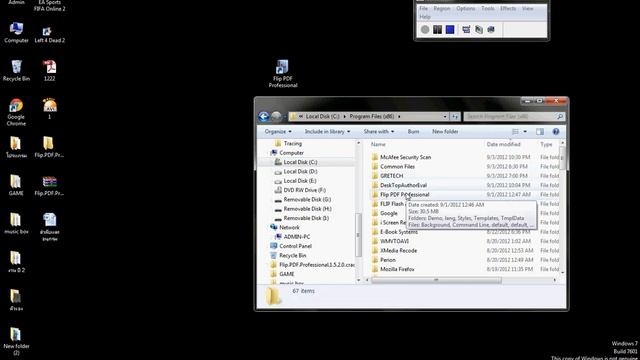Open the View menu in recorder

(x=527, y=8)
